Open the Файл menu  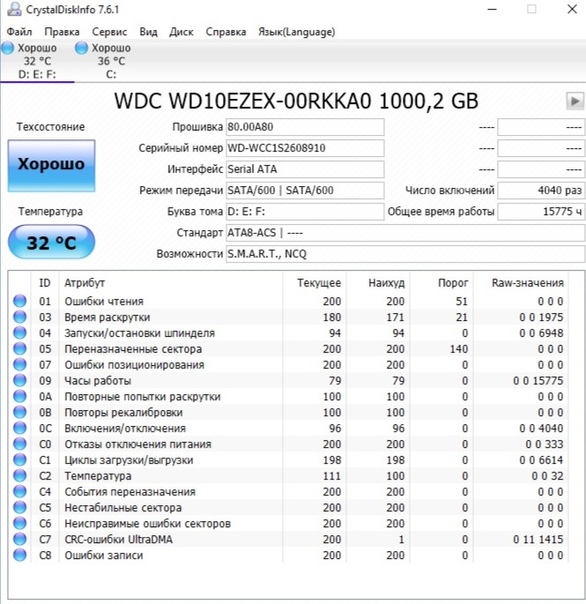point(19,32)
